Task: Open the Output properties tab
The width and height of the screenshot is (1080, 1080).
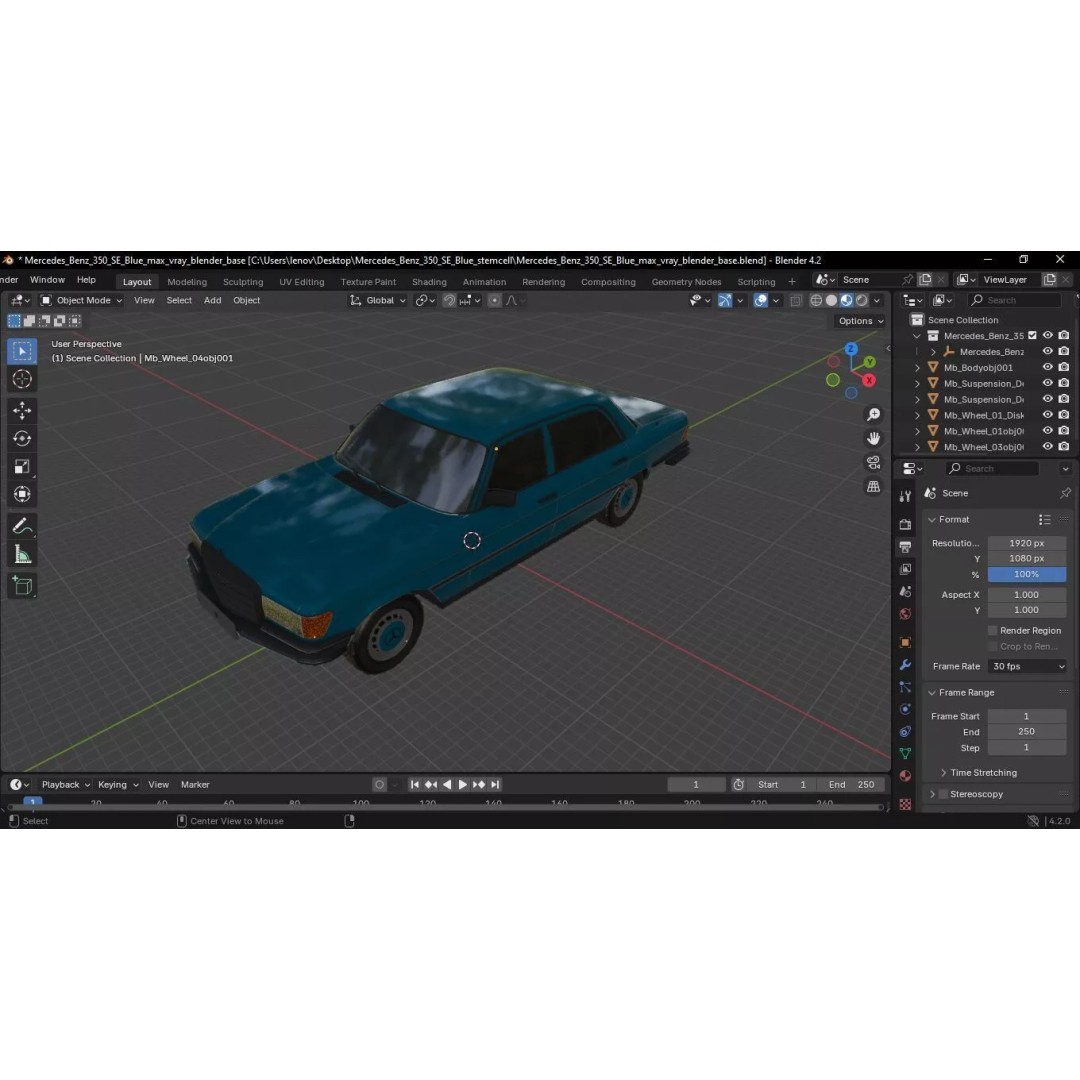Action: click(x=906, y=547)
